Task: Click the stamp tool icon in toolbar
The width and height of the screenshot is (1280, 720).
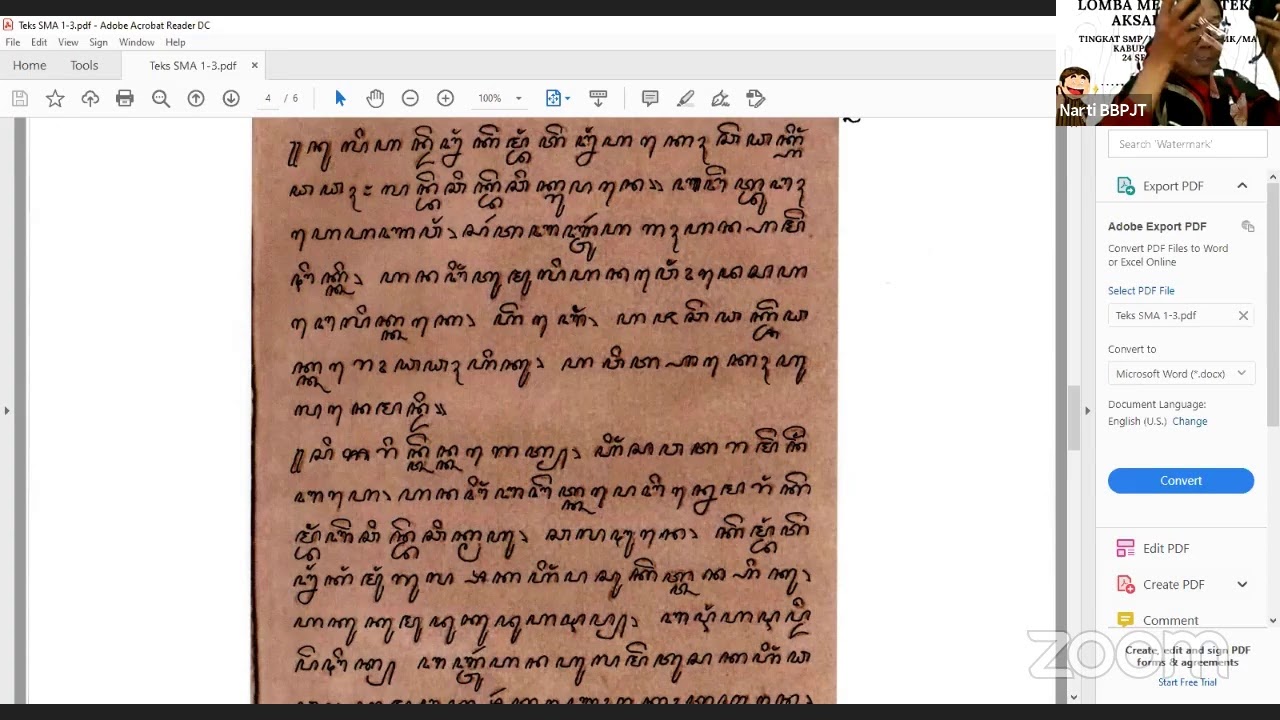Action: 756,98
